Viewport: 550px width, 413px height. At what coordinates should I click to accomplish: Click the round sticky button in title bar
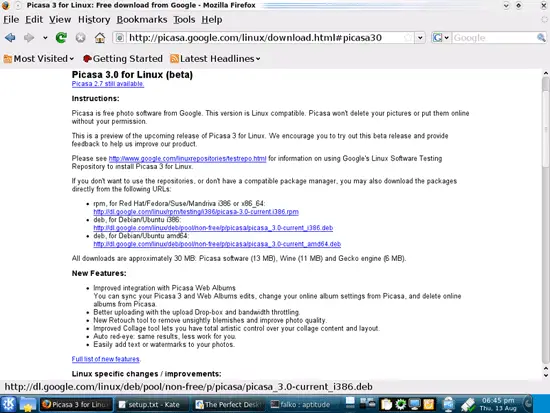tap(18, 5)
